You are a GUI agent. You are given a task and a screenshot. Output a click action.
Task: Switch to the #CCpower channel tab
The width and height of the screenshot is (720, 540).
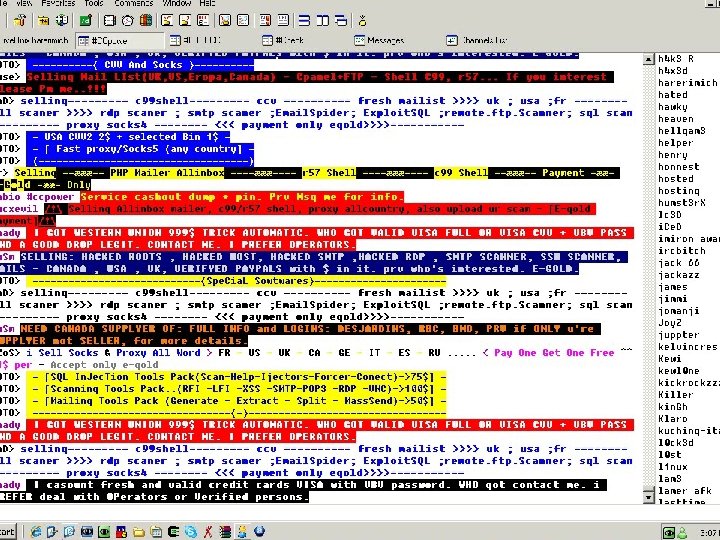120,40
